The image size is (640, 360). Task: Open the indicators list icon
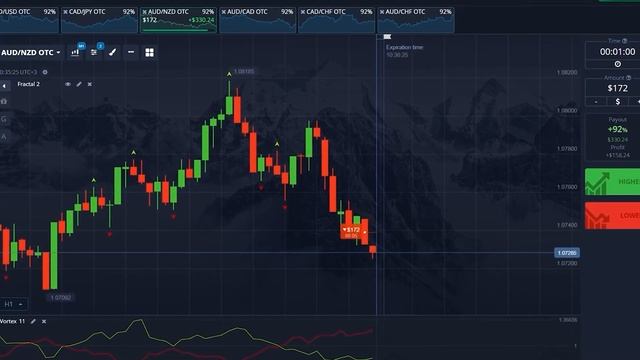pyautogui.click(x=94, y=52)
